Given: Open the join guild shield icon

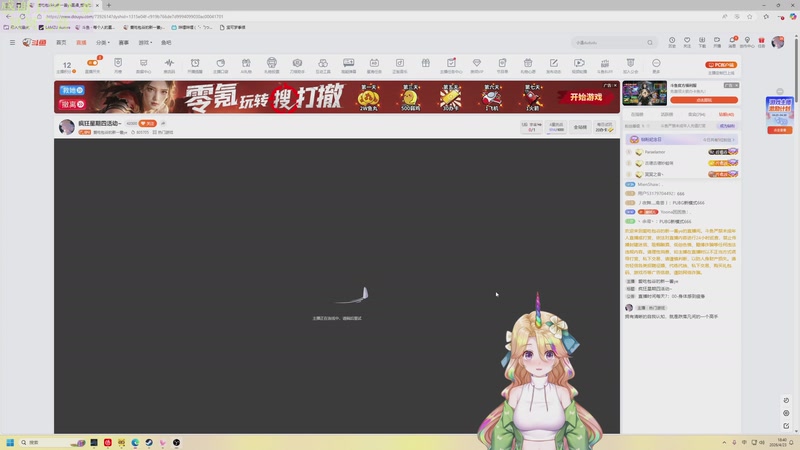Looking at the screenshot, I should [x=631, y=65].
